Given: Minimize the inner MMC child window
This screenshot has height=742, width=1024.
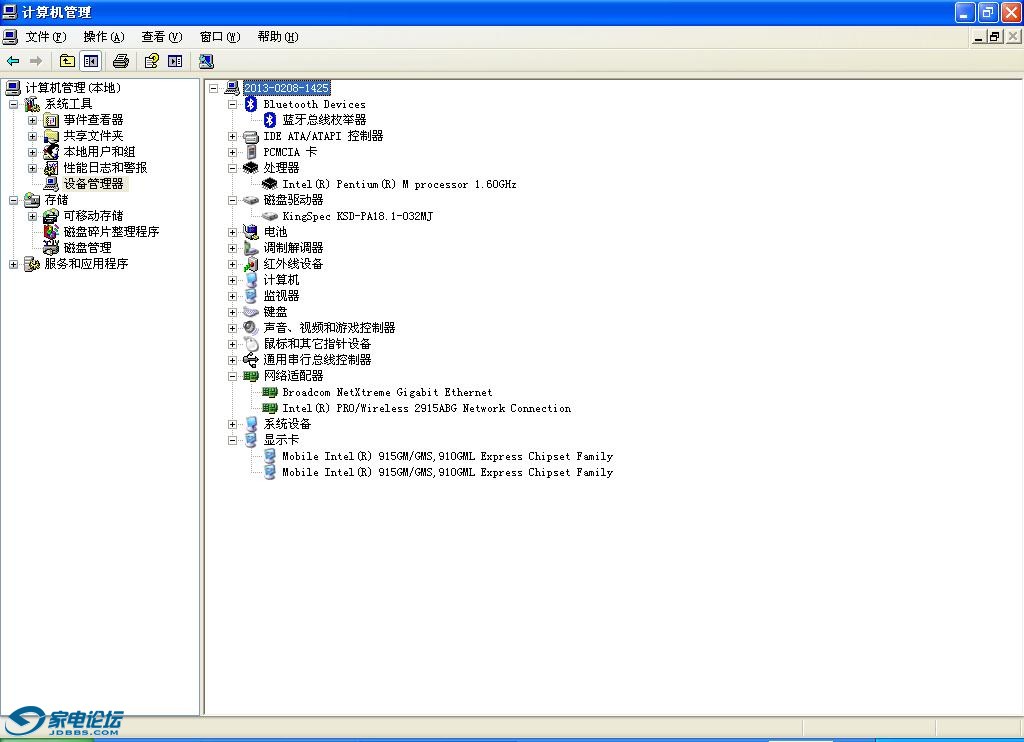Looking at the screenshot, I should [978, 37].
